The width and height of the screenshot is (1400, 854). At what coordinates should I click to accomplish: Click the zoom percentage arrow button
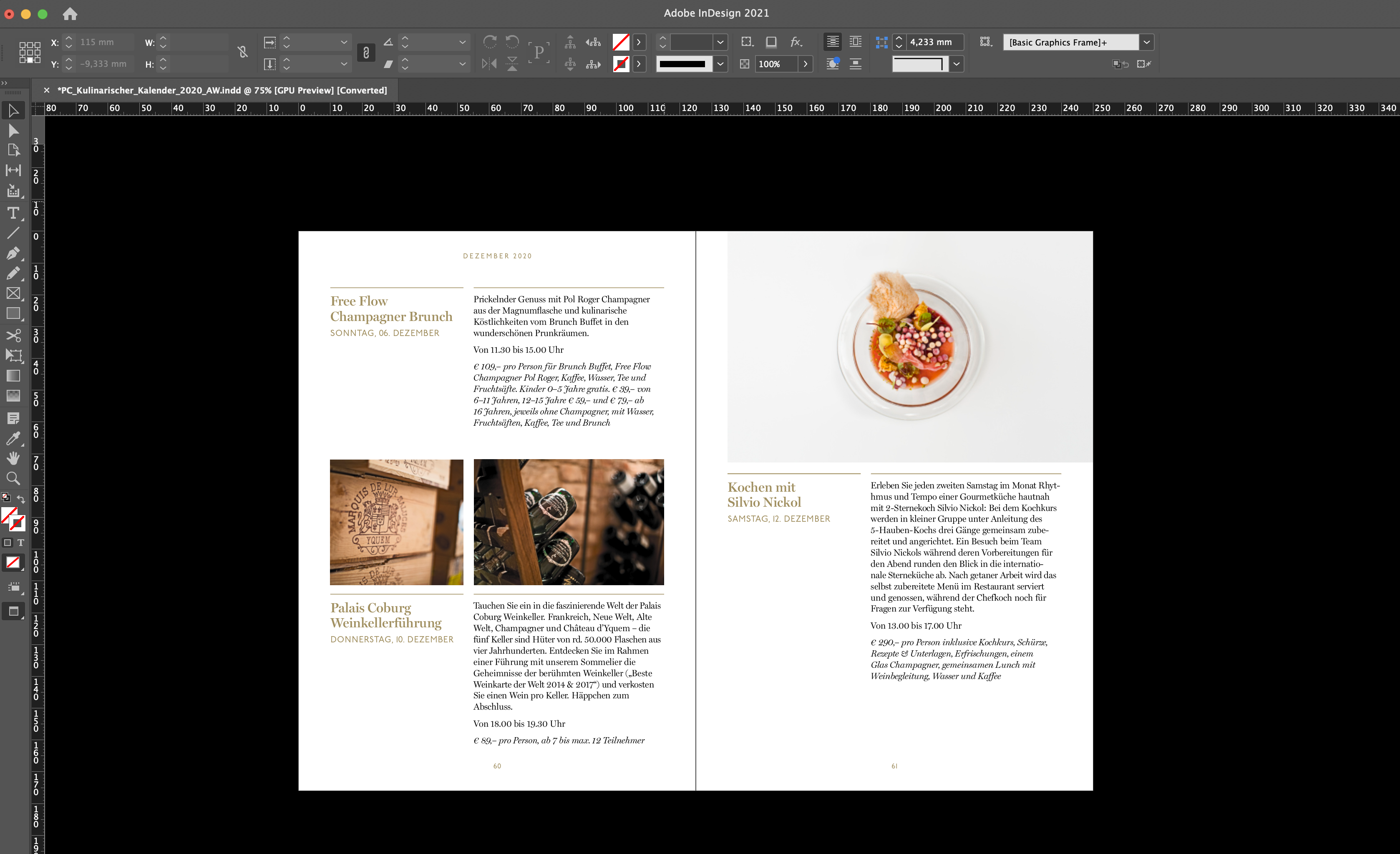(806, 64)
